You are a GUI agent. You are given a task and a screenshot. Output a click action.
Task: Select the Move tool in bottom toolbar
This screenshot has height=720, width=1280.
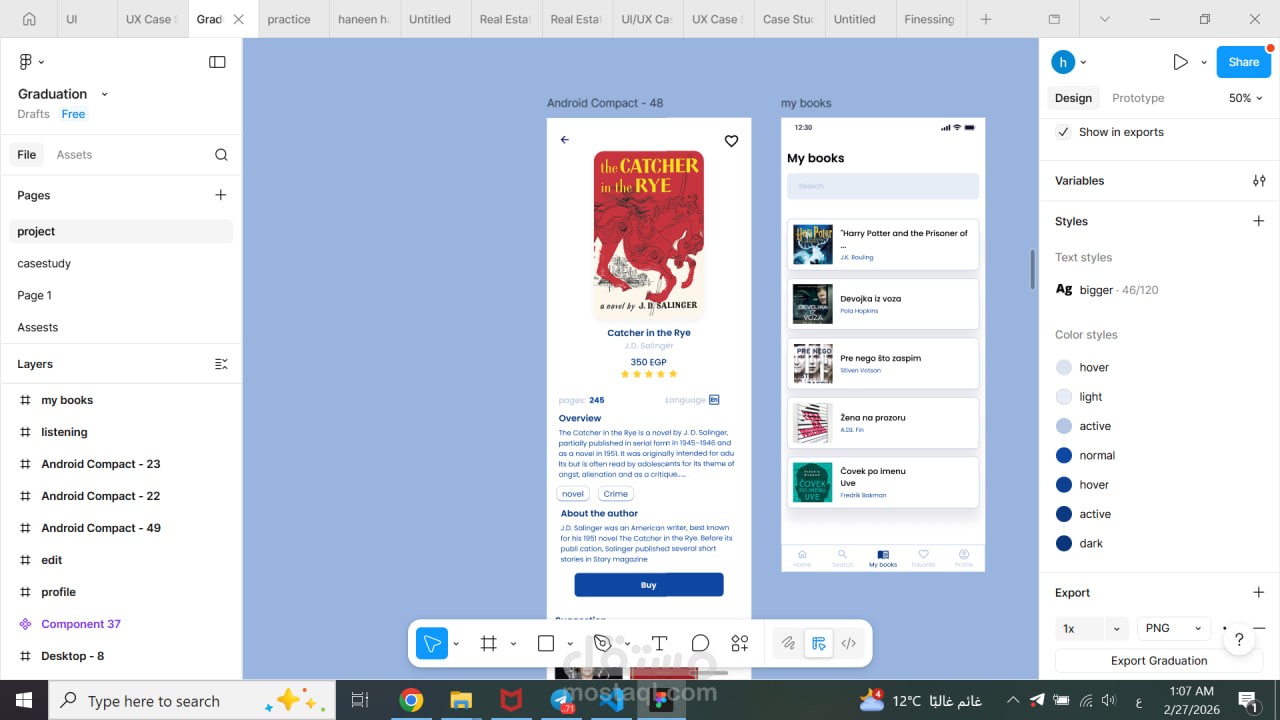point(432,644)
